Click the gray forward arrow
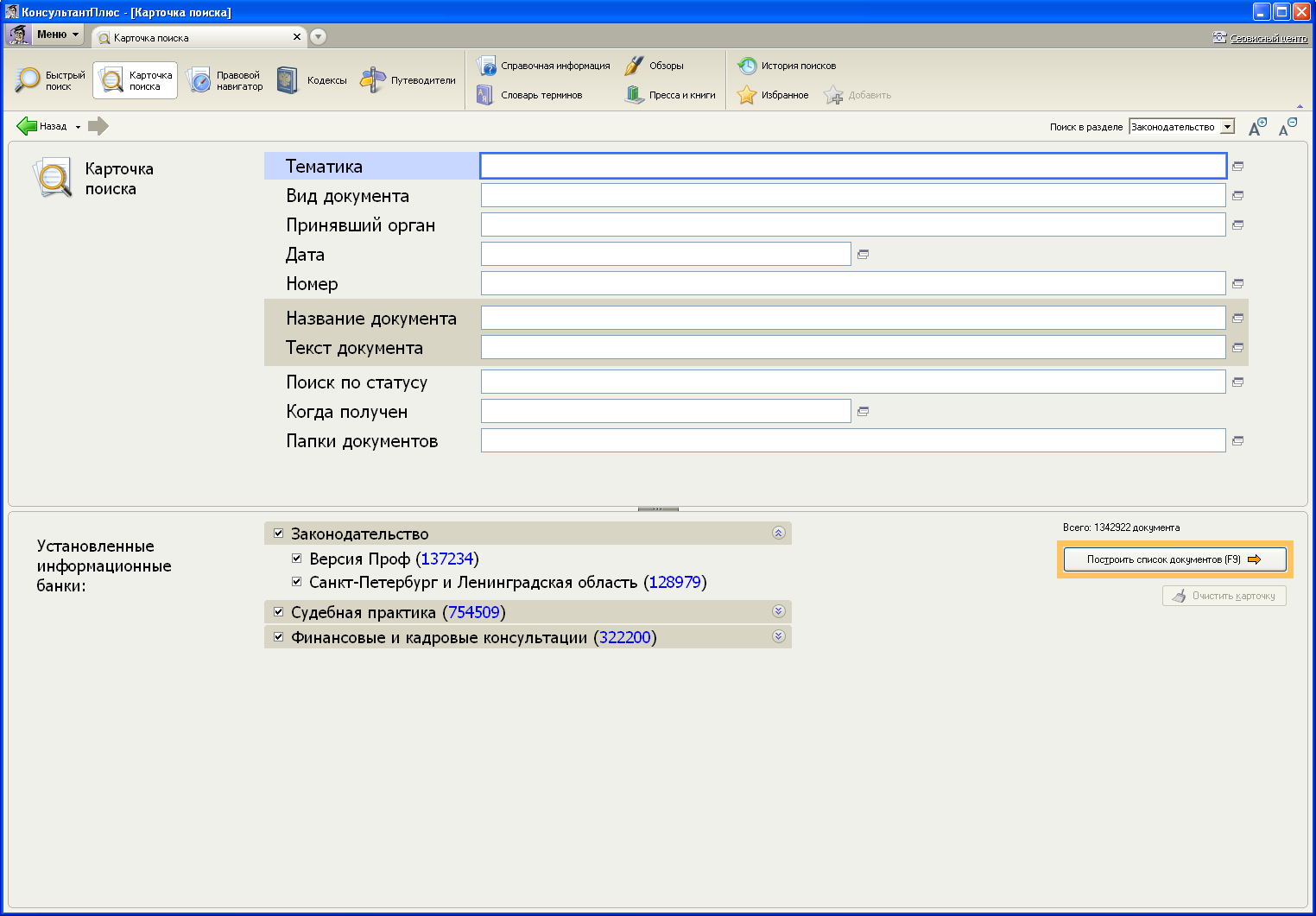 [x=98, y=126]
